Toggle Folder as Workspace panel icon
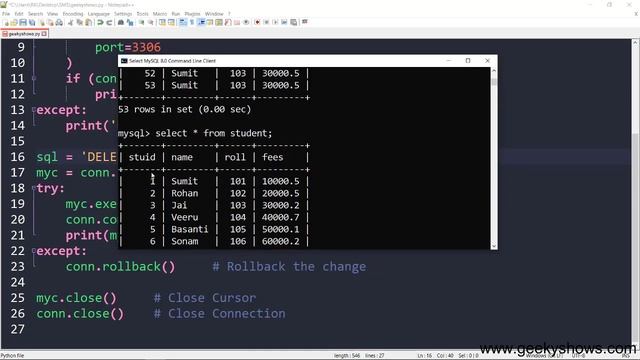The width and height of the screenshot is (640, 360). click(x=237, y=22)
